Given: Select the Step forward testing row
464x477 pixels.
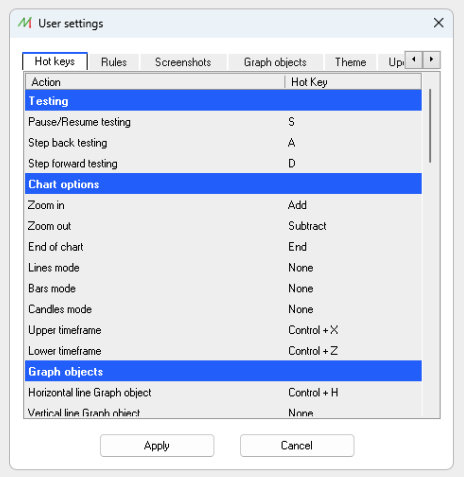Looking at the screenshot, I should 223,163.
